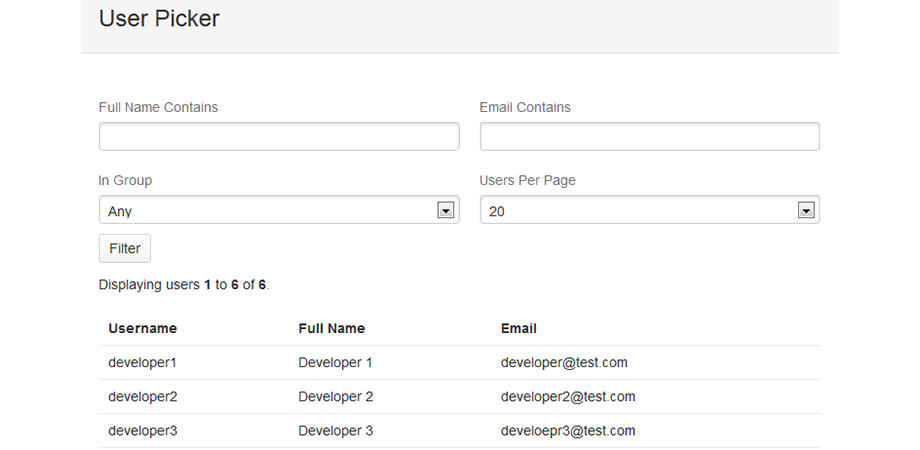
Task: Click the Full Name Contains input field
Action: point(279,137)
